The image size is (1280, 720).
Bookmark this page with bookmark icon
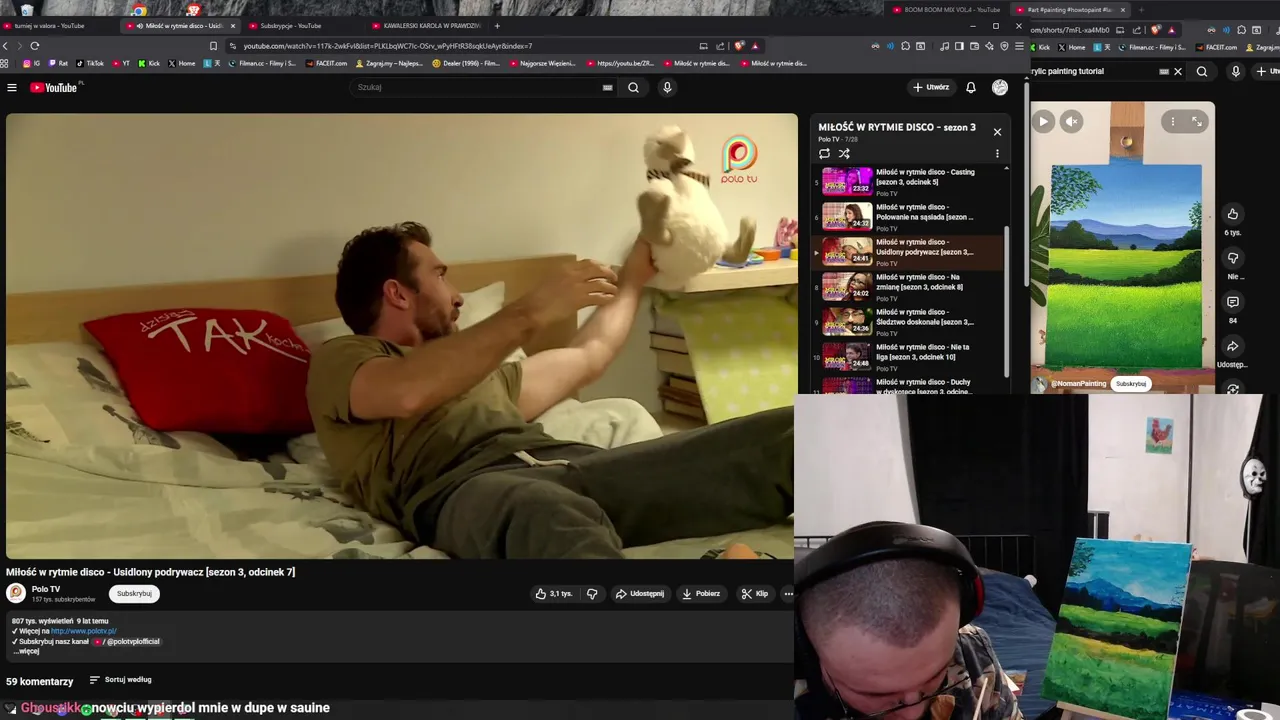click(x=213, y=46)
